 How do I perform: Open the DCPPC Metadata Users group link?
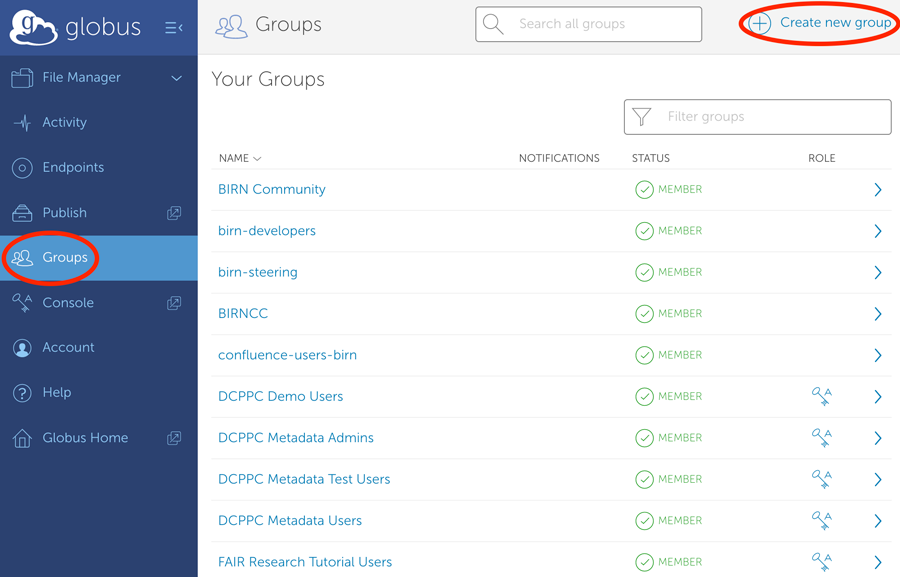290,520
